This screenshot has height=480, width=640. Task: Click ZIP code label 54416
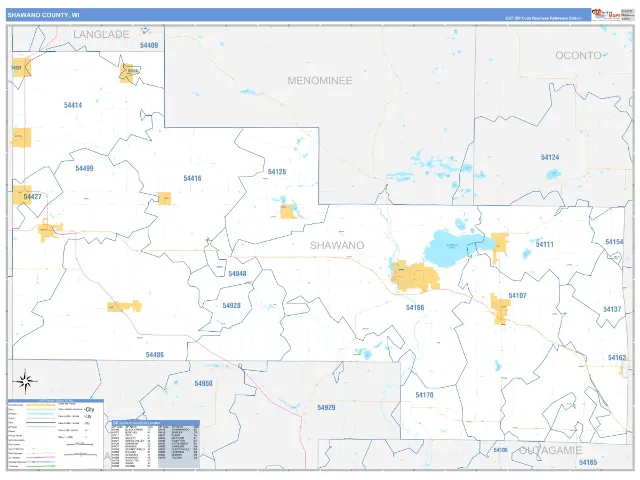click(x=192, y=178)
